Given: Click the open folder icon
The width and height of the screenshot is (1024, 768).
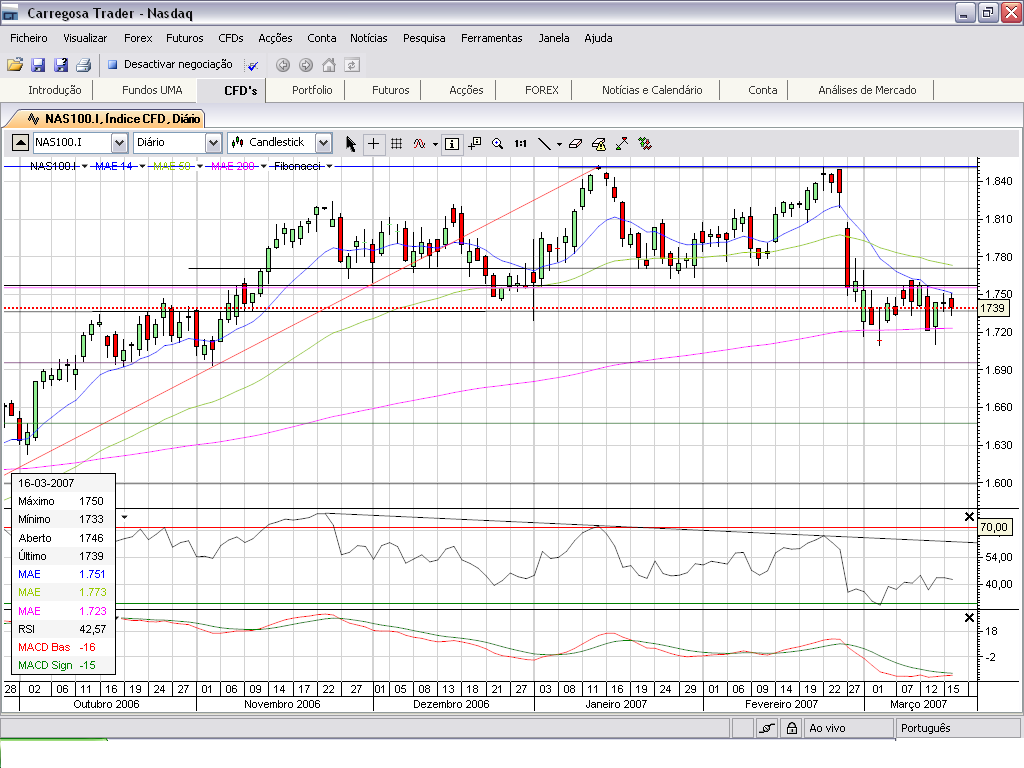Looking at the screenshot, I should (14, 65).
